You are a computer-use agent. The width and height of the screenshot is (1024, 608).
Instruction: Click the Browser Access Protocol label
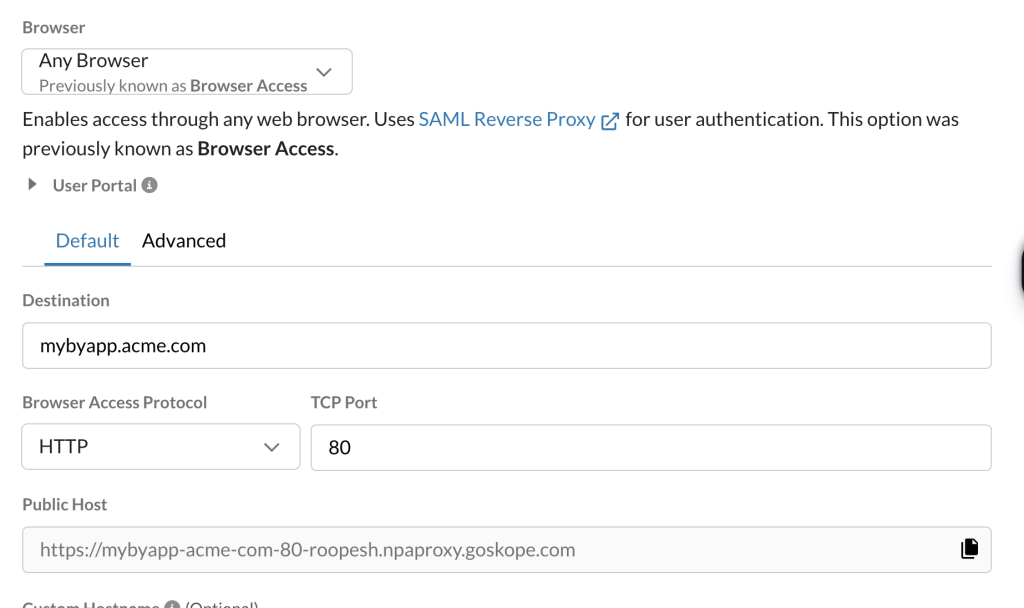click(115, 402)
